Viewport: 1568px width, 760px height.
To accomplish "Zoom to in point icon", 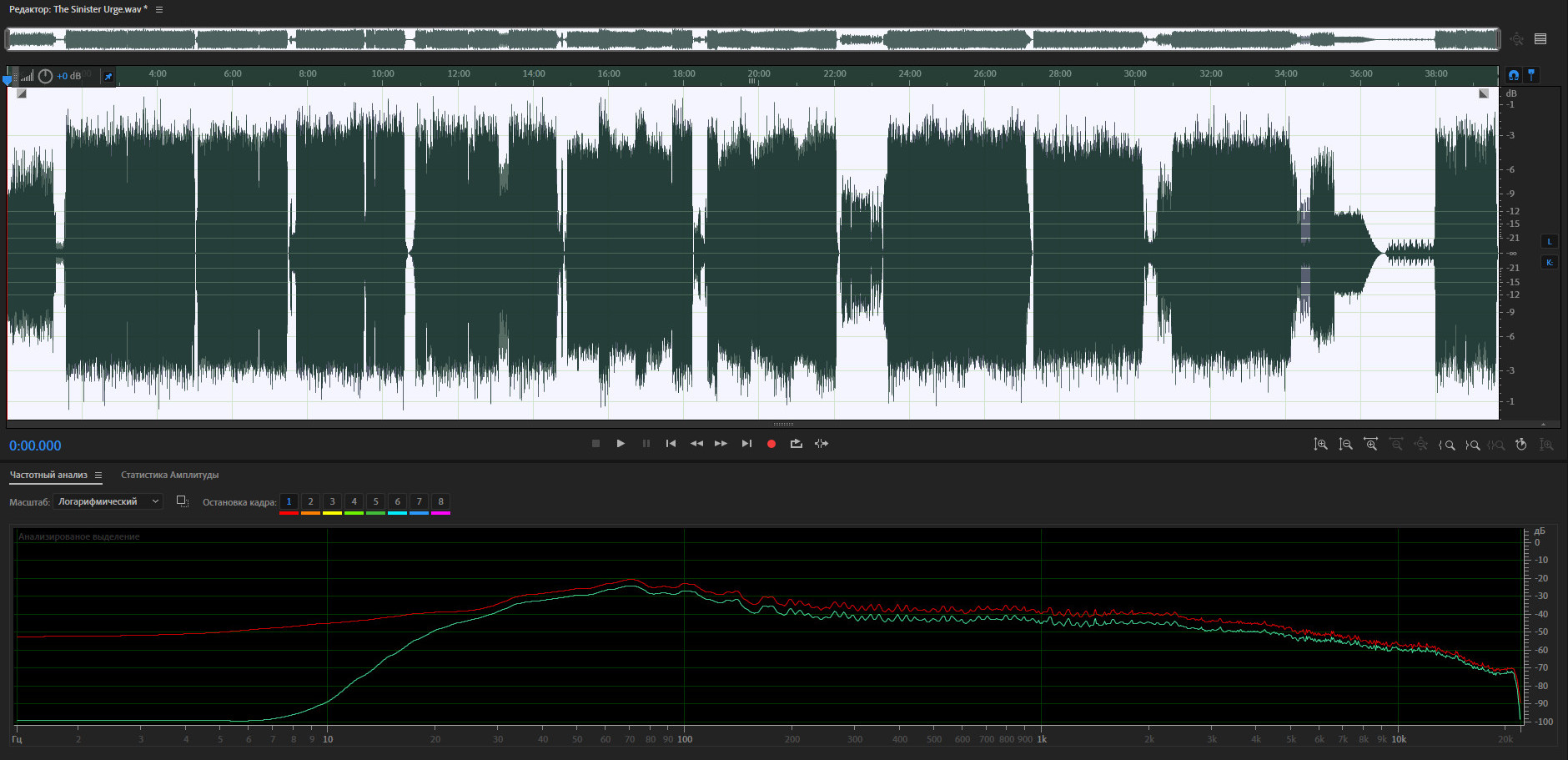I will [1447, 445].
